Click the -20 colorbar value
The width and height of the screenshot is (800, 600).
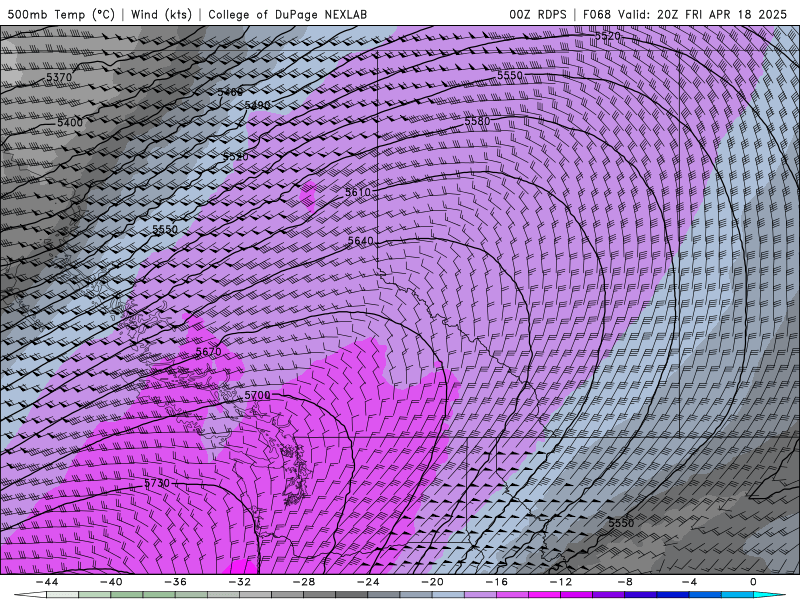433,582
